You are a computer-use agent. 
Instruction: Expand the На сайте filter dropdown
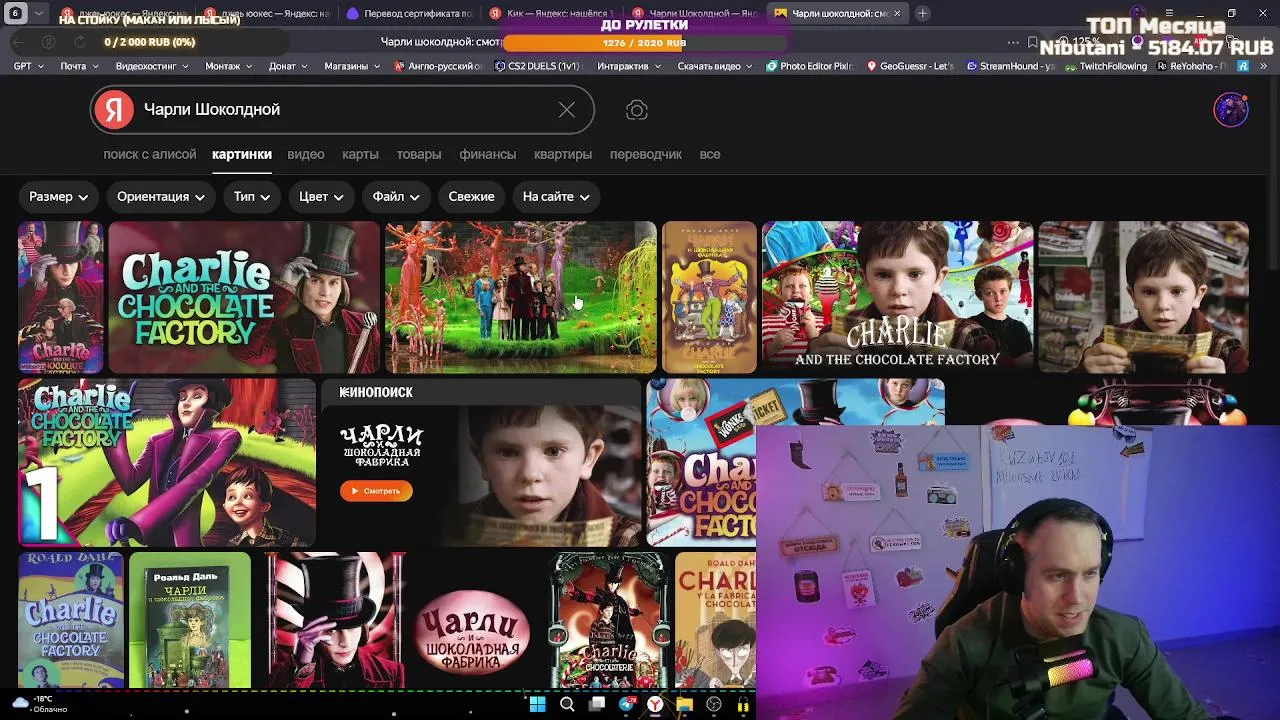(x=555, y=197)
